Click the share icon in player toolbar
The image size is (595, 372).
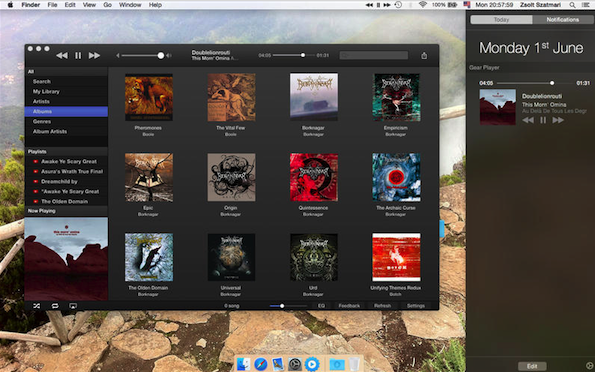pyautogui.click(x=424, y=55)
